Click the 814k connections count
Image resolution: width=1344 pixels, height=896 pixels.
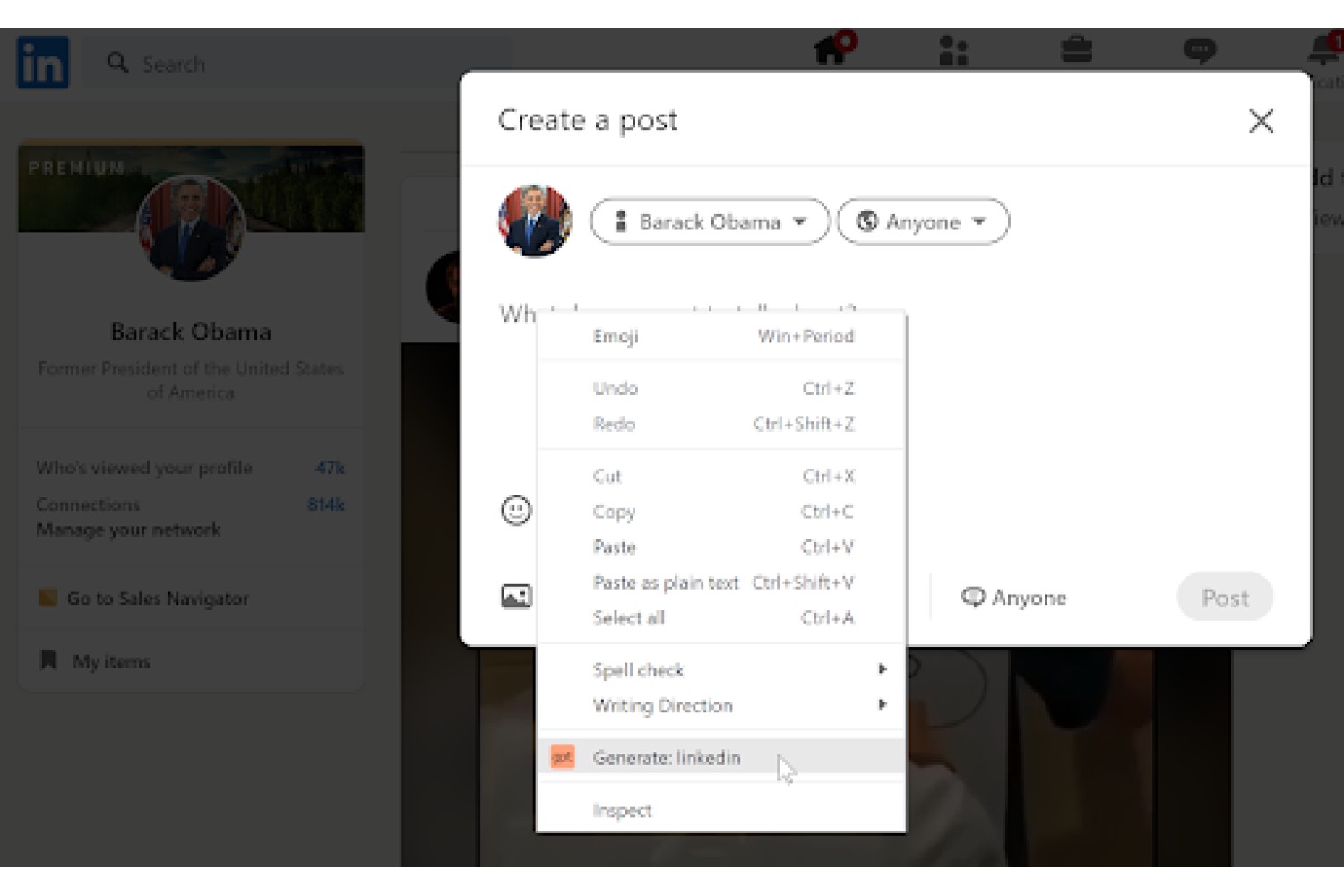click(326, 504)
